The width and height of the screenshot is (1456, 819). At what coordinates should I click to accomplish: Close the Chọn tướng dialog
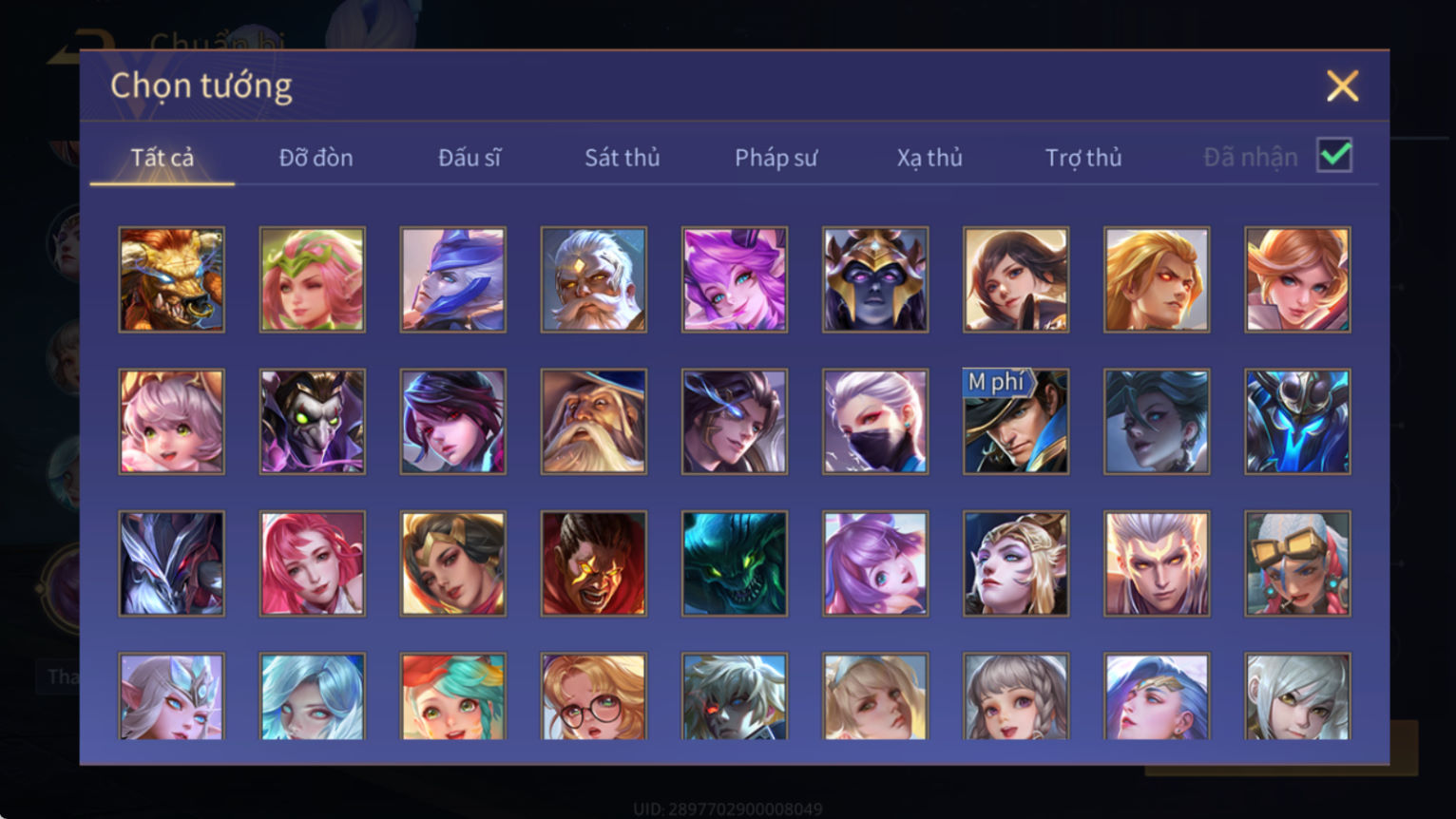[1342, 86]
